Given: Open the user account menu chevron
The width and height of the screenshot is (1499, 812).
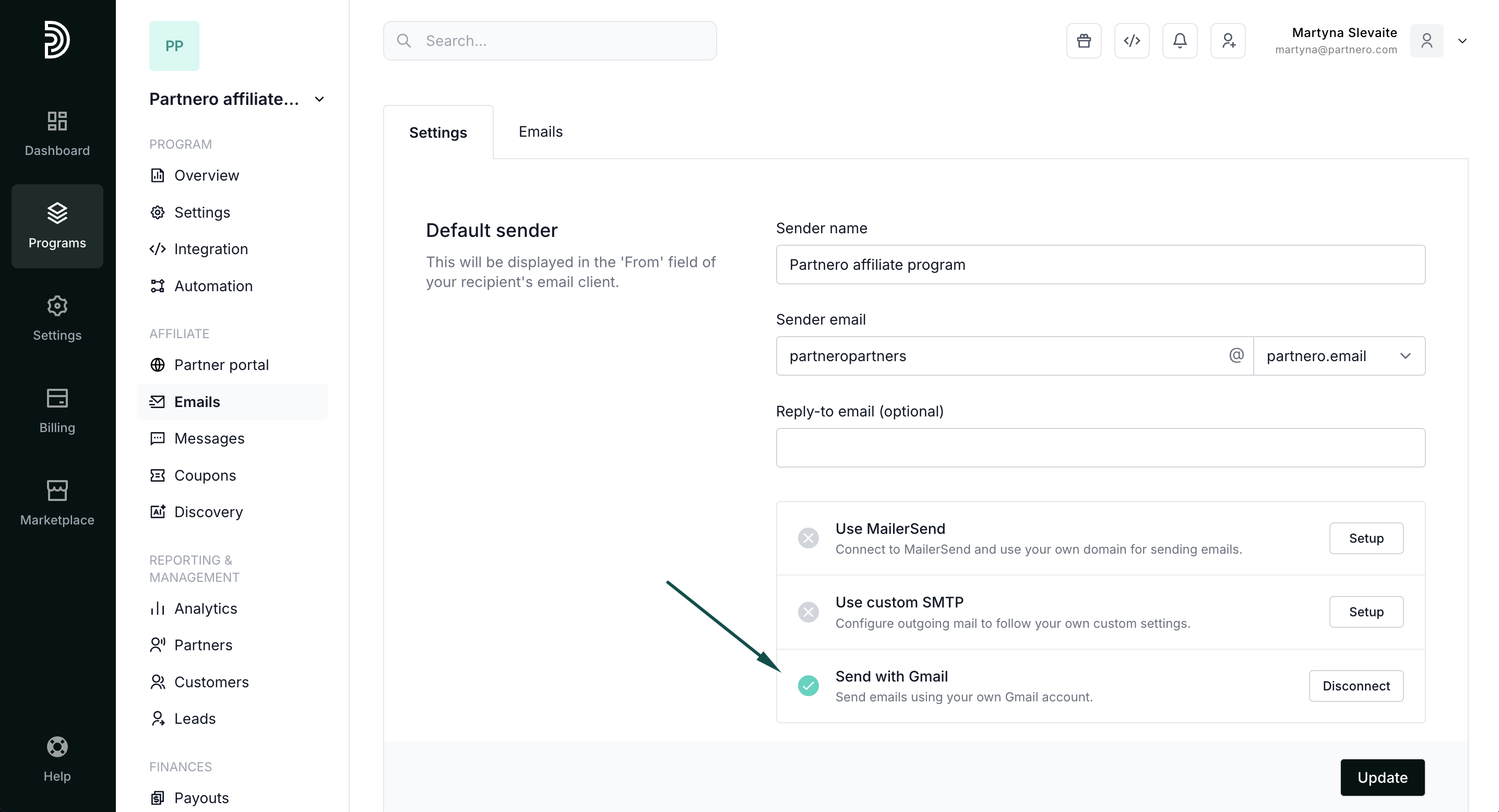Looking at the screenshot, I should [1462, 41].
